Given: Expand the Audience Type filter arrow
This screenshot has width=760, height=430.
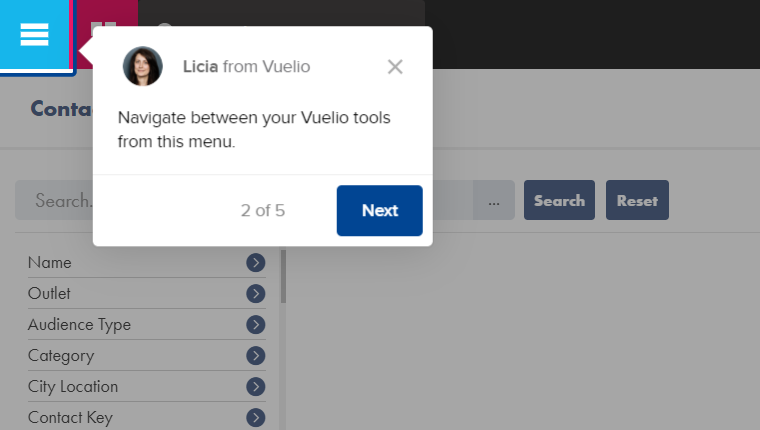Looking at the screenshot, I should pos(255,325).
